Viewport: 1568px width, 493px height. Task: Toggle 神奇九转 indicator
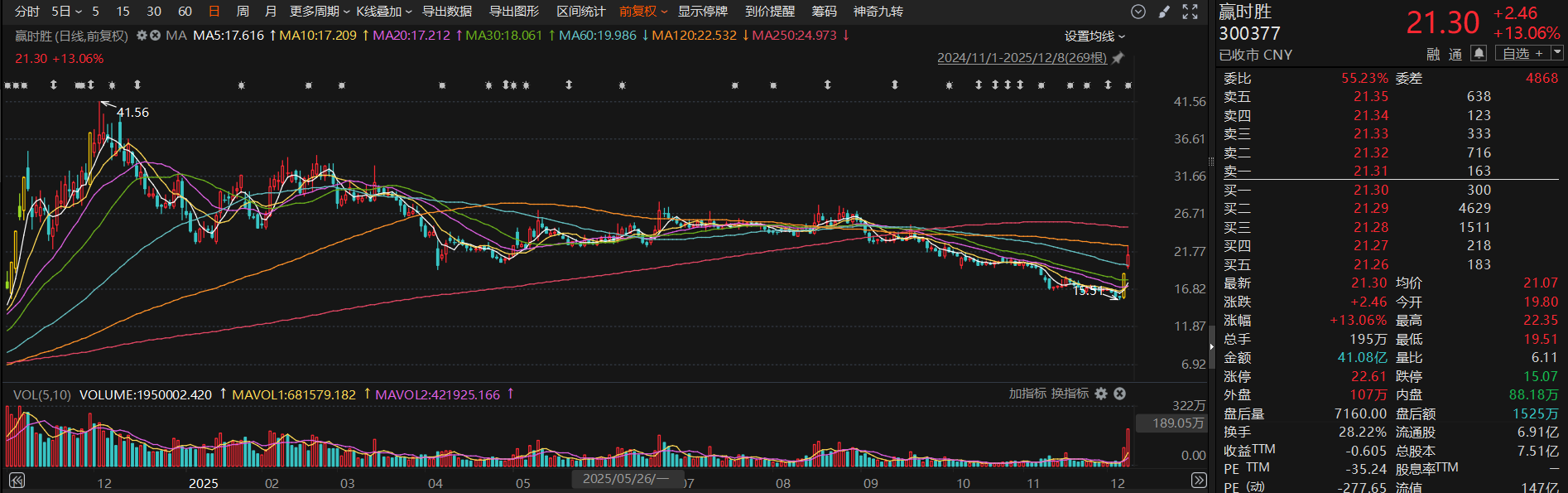pos(878,12)
